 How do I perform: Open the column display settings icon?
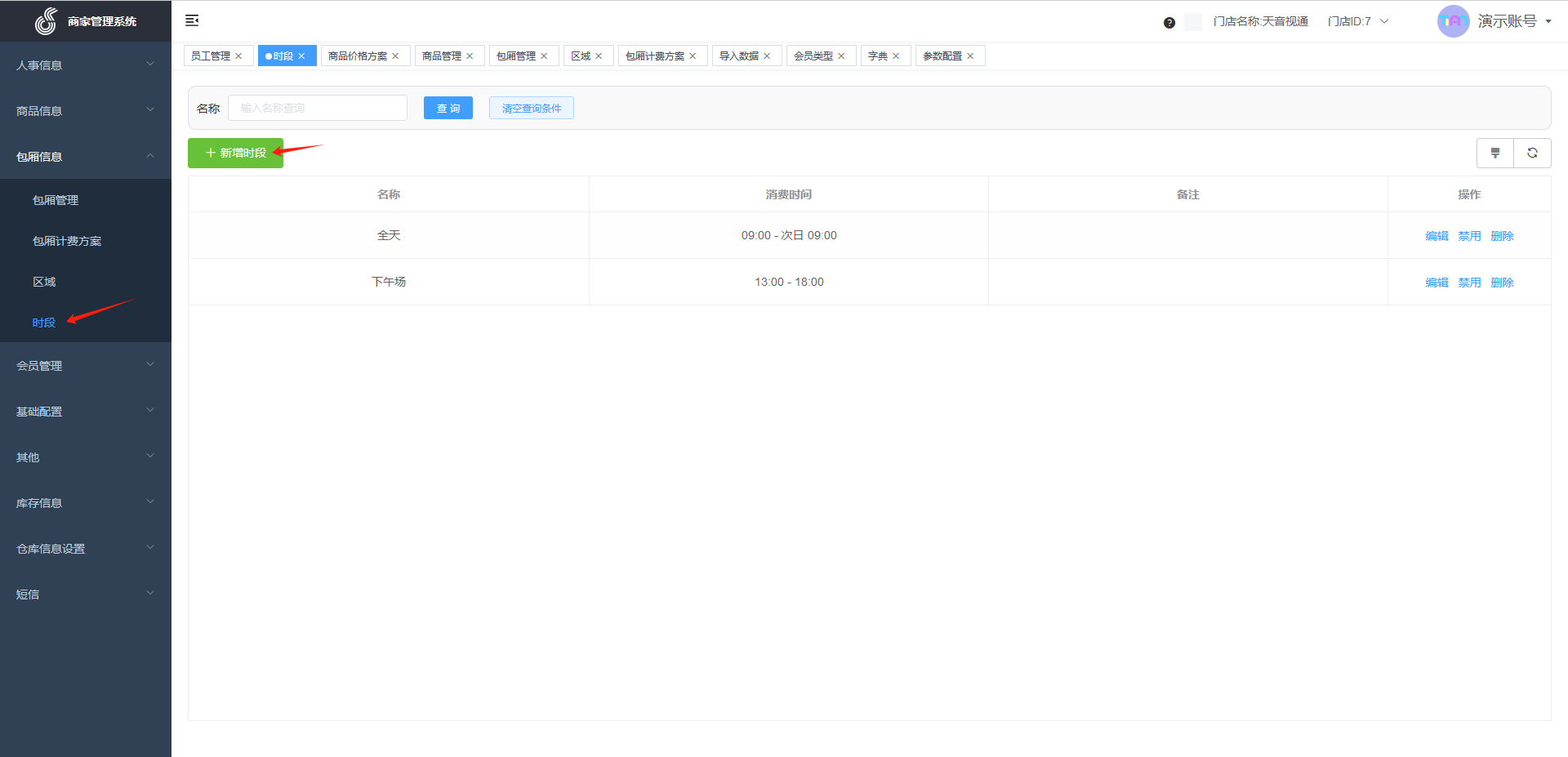tap(1494, 153)
